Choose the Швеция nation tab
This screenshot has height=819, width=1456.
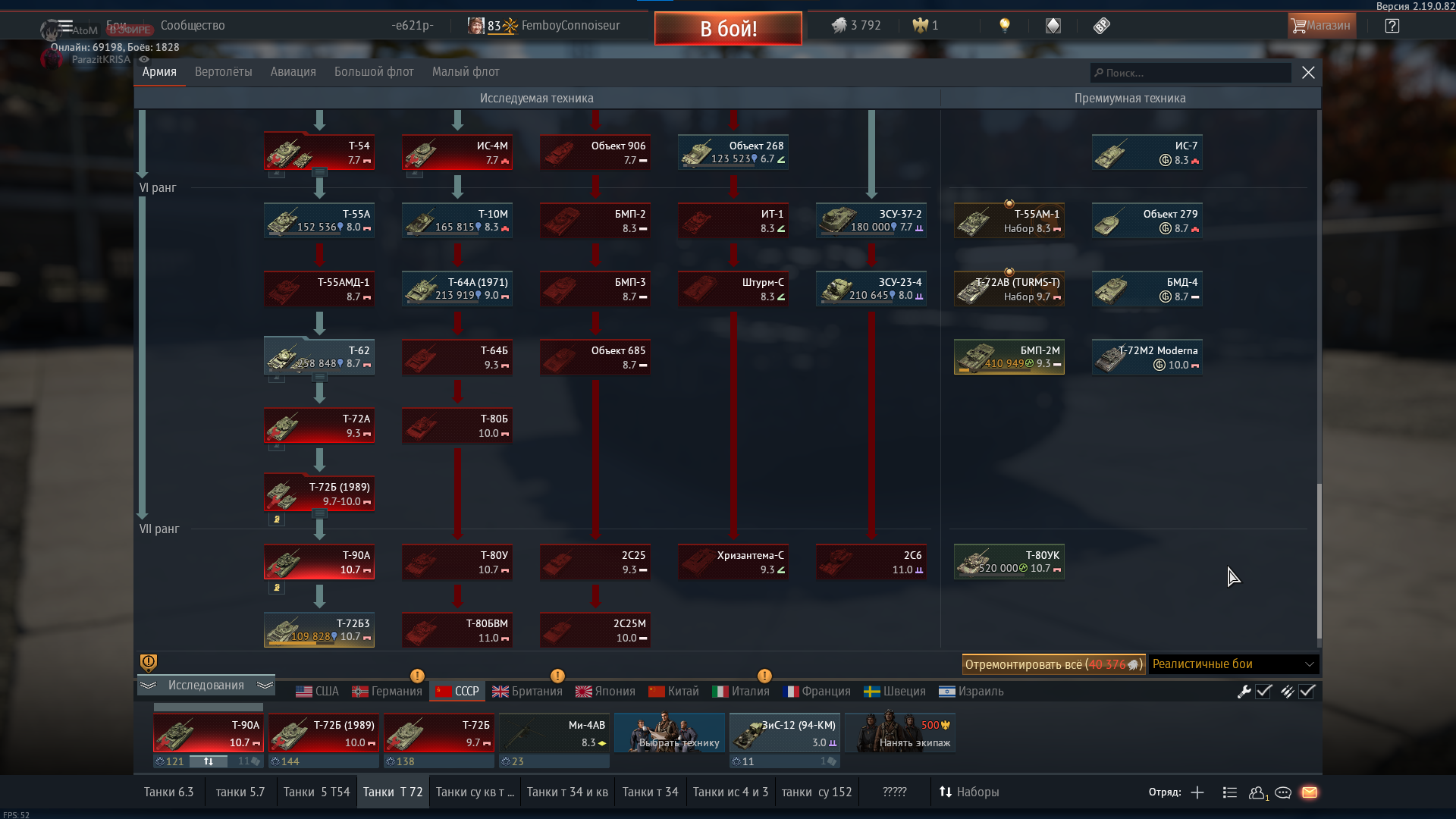pyautogui.click(x=895, y=692)
